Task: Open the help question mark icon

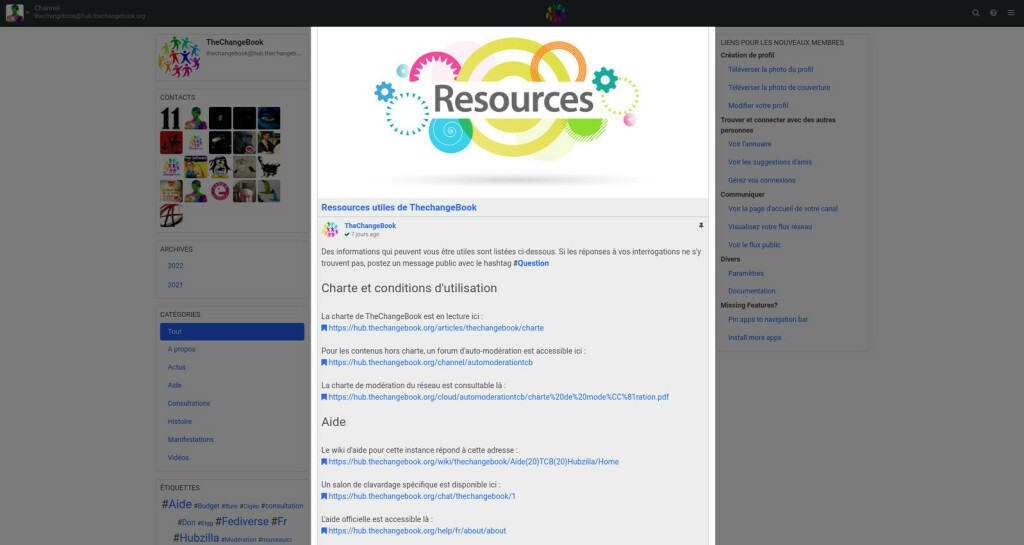Action: tap(993, 13)
